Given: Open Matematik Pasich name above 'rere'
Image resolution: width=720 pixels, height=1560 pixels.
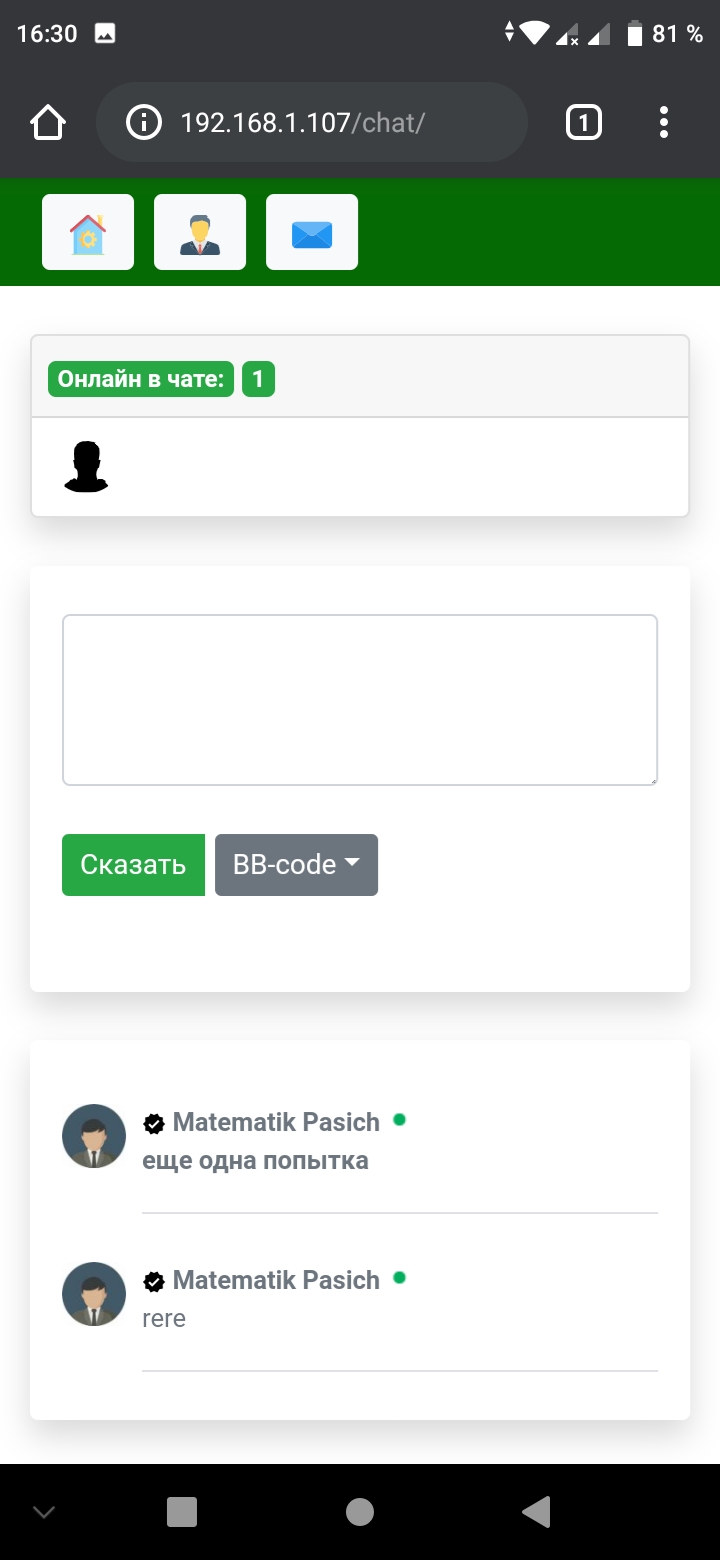Looking at the screenshot, I should (276, 1280).
